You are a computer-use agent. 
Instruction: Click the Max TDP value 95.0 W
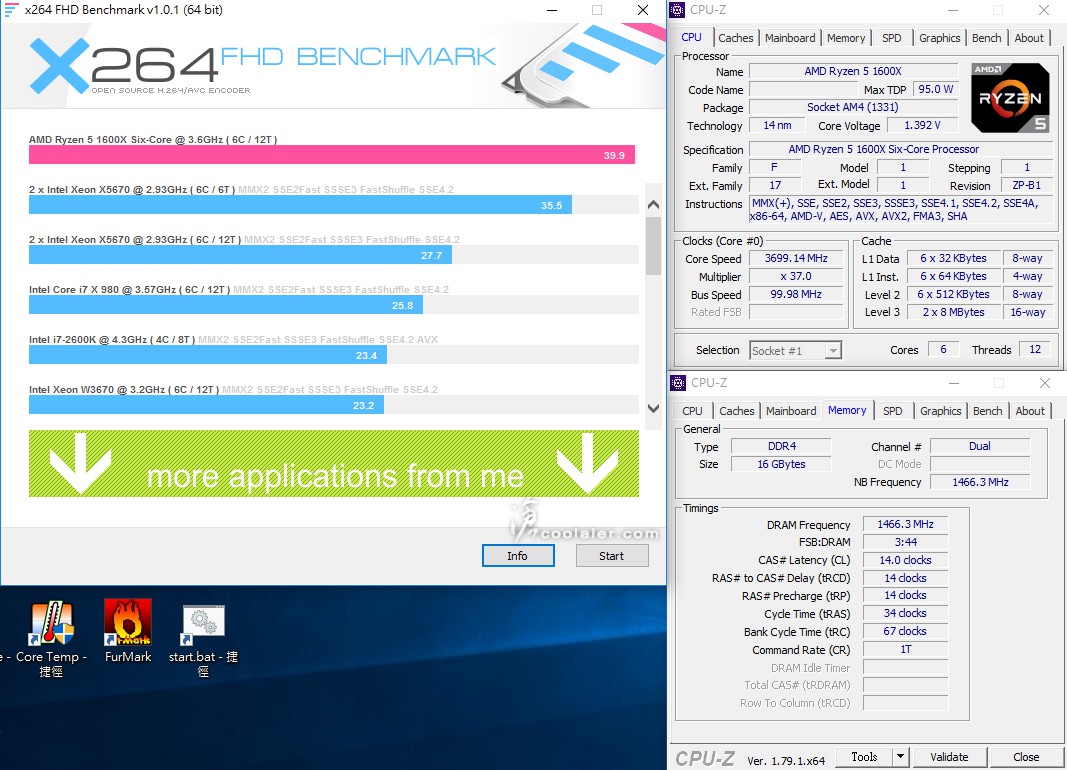pyautogui.click(x=936, y=89)
